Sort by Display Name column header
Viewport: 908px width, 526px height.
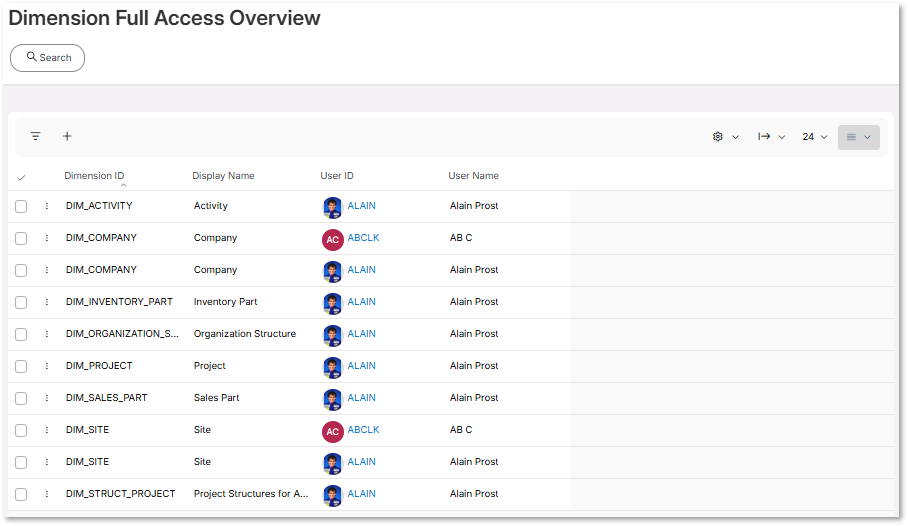coord(223,176)
